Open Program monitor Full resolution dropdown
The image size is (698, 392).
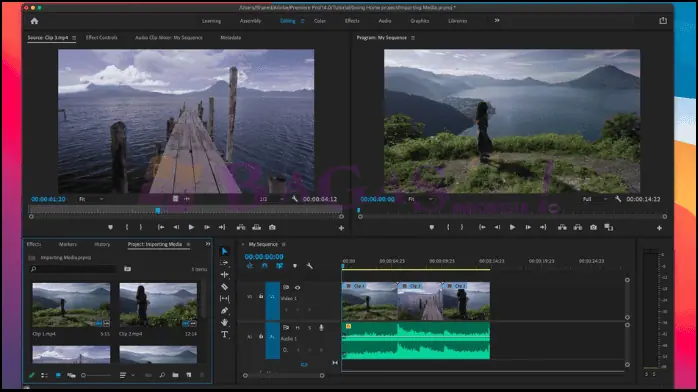click(x=595, y=199)
